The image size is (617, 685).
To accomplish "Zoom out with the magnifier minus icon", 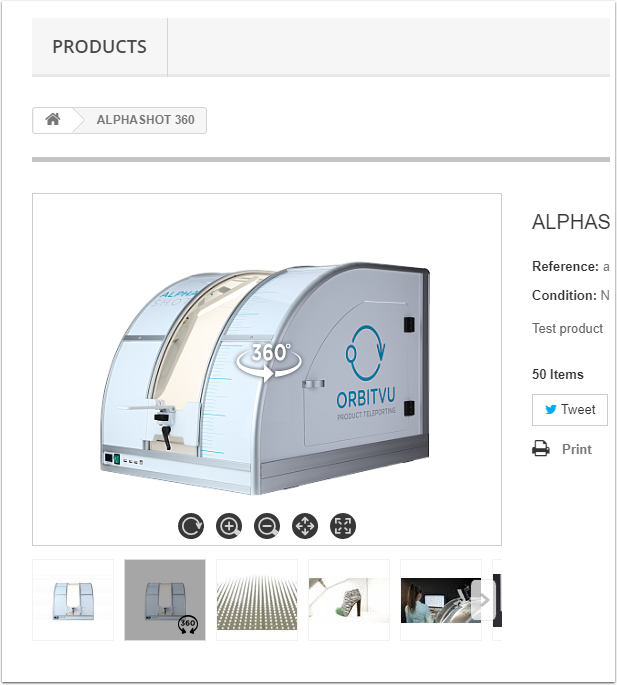I will coord(267,526).
